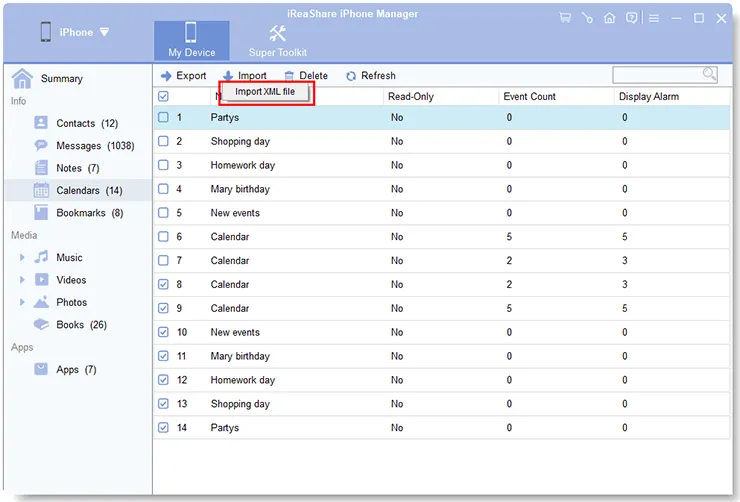Choose Import XML file menu entry
740x502 pixels.
[x=265, y=92]
